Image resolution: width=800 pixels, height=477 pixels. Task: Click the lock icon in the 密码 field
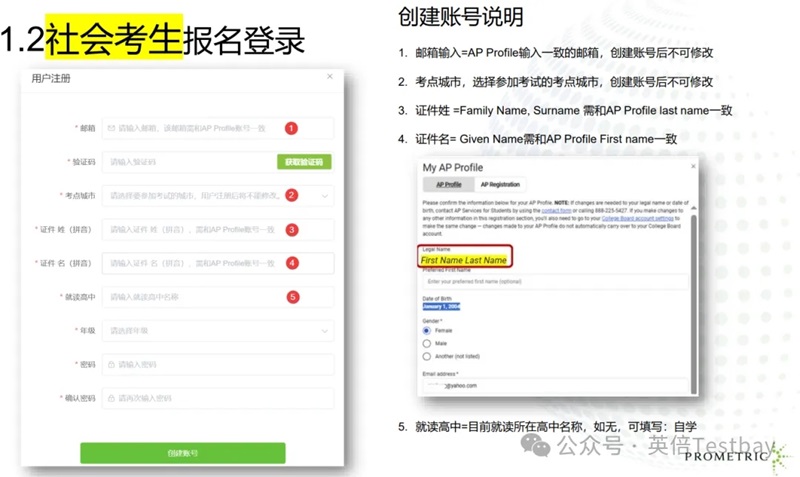[x=110, y=364]
